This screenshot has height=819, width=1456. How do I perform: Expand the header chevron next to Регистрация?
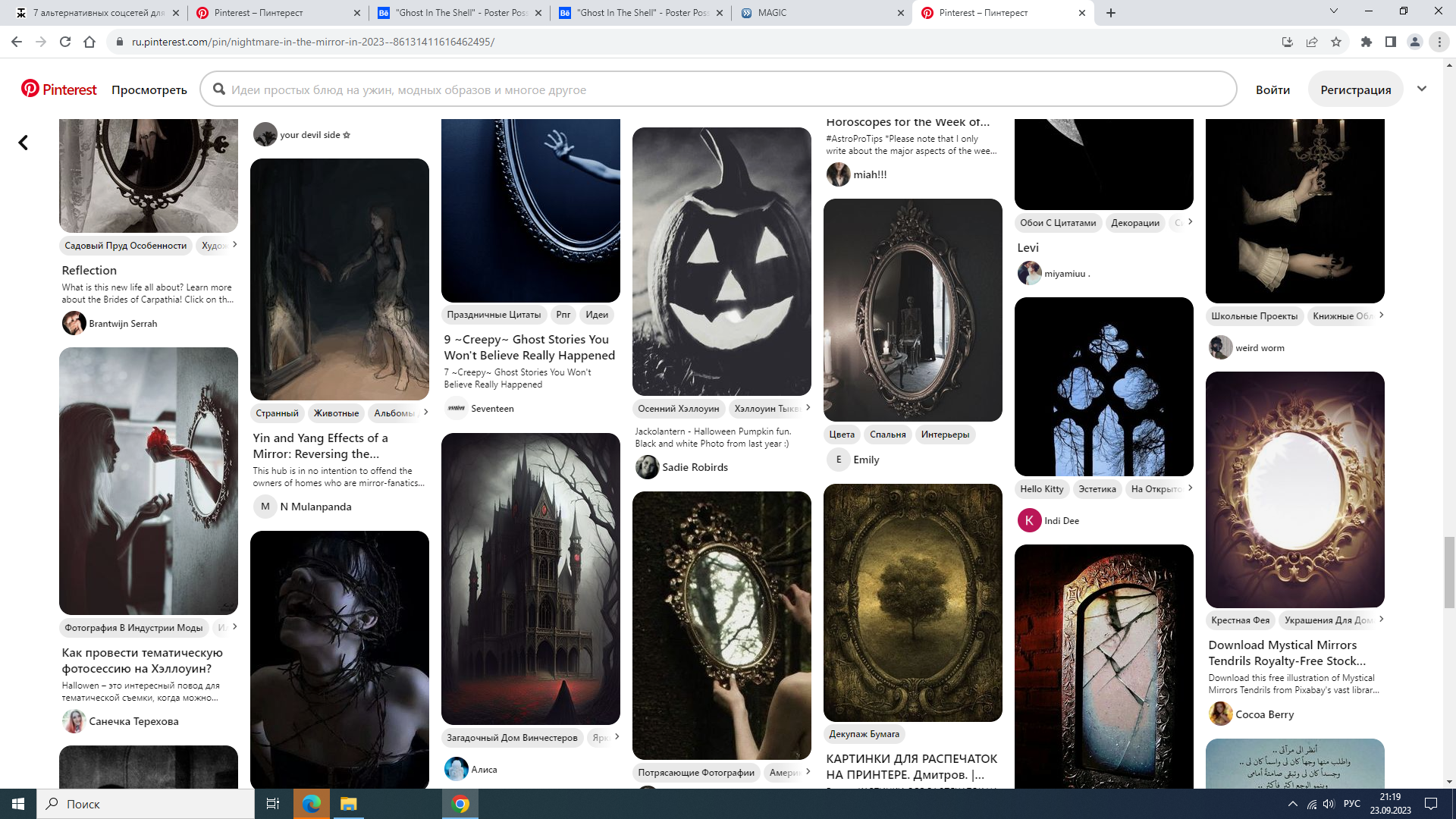pyautogui.click(x=1422, y=89)
